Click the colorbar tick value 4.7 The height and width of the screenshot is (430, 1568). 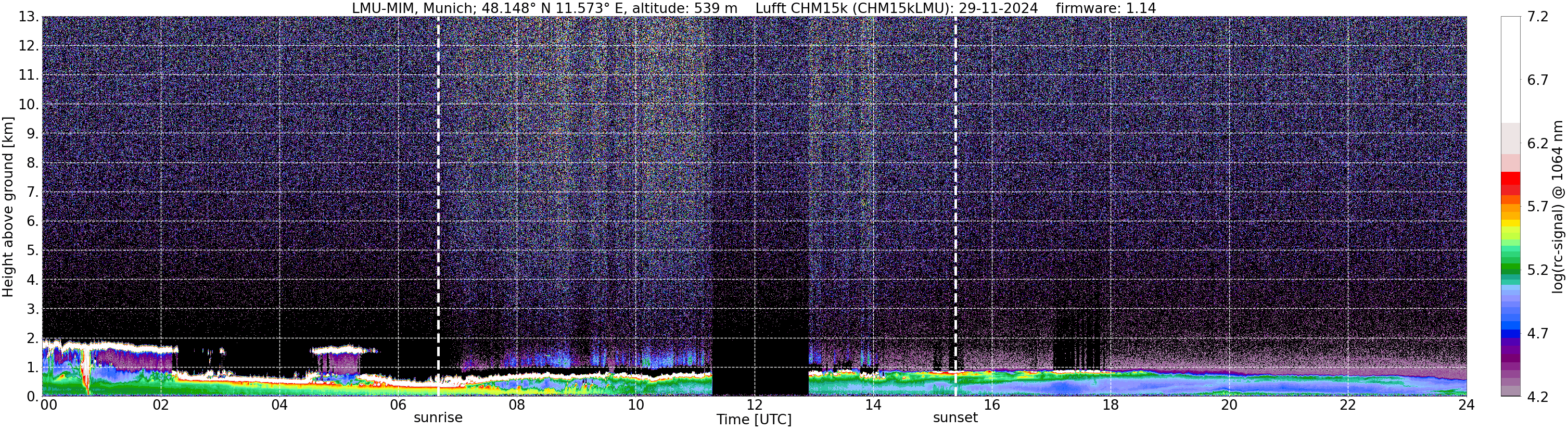click(x=1538, y=334)
